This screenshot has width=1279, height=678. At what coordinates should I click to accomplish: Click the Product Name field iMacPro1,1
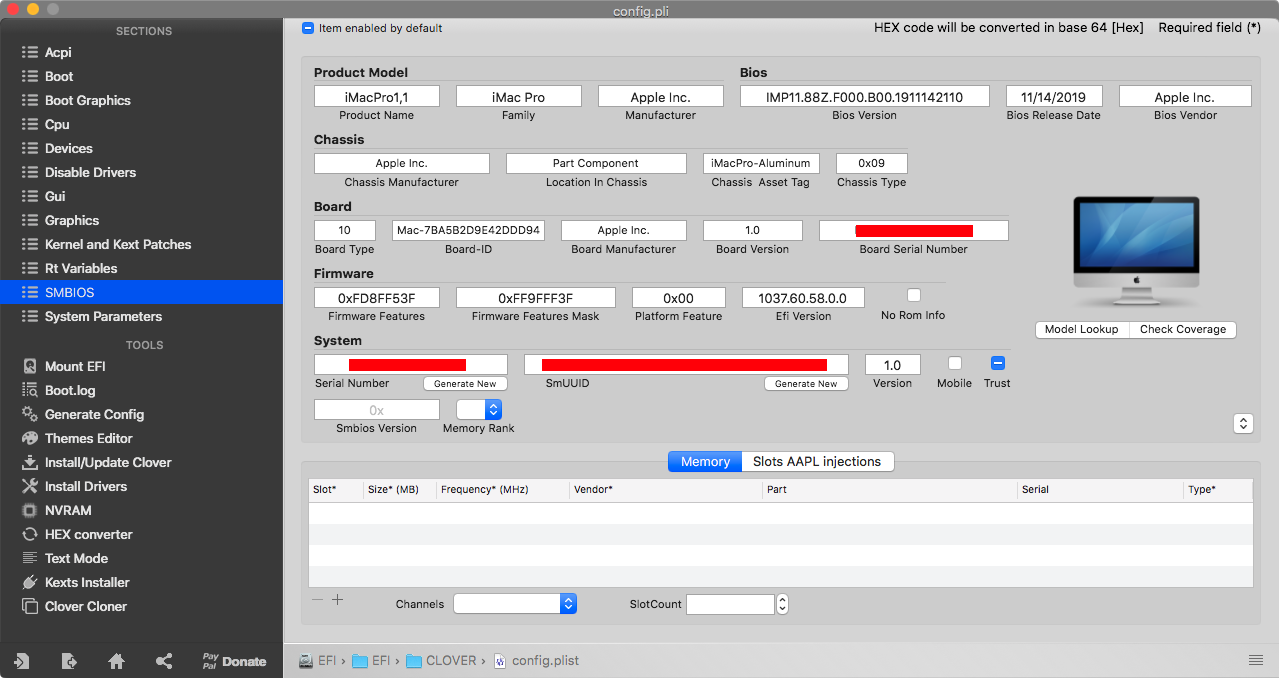tap(377, 97)
